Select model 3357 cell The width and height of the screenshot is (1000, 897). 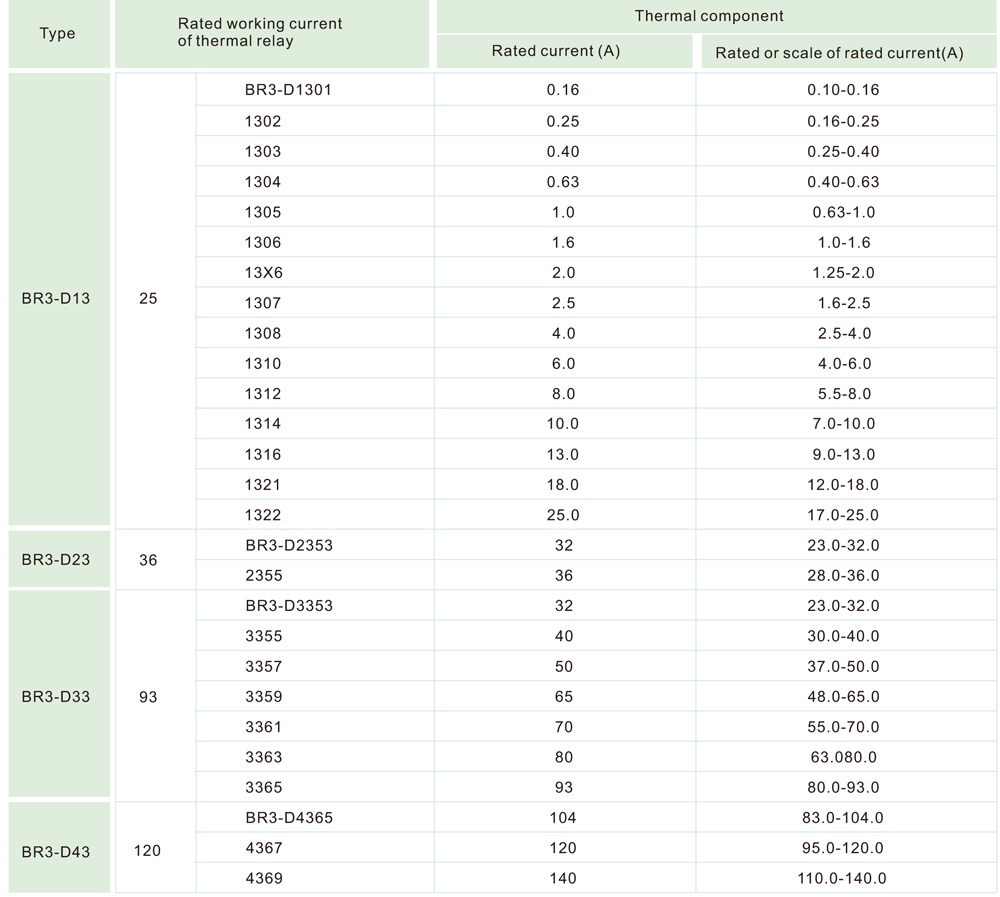click(314, 666)
